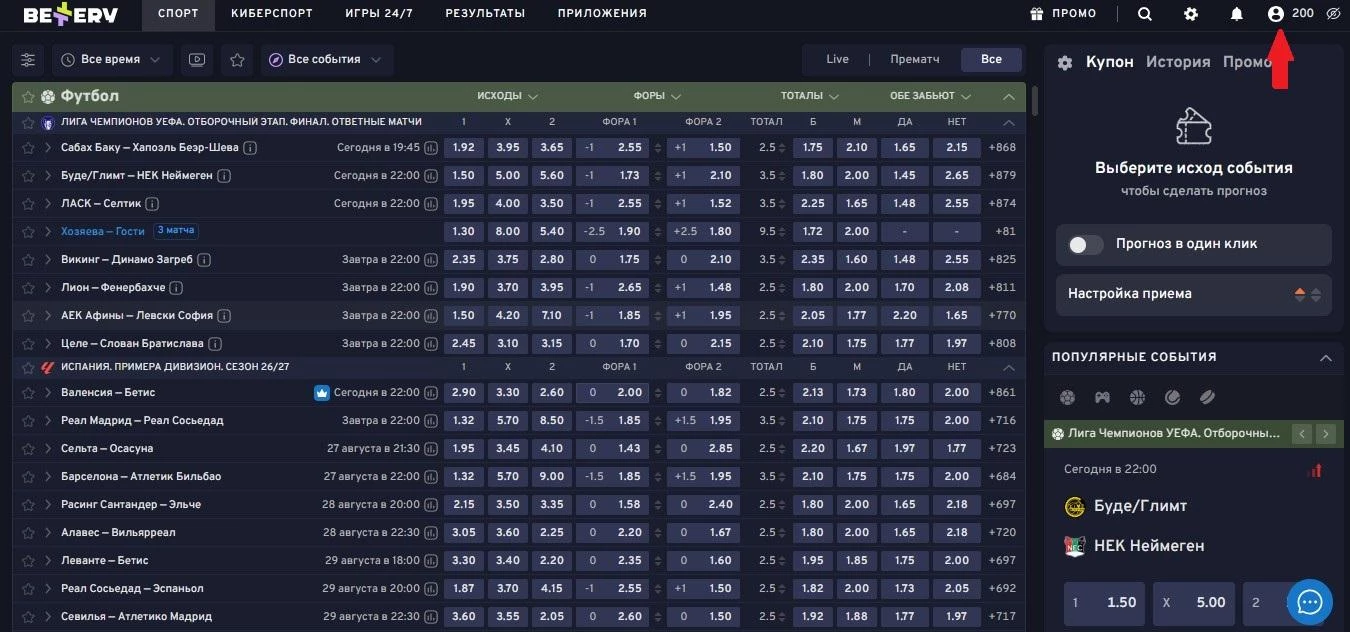The image size is (1350, 632).
Task: Open the event filter sliders icon
Action: (28, 60)
